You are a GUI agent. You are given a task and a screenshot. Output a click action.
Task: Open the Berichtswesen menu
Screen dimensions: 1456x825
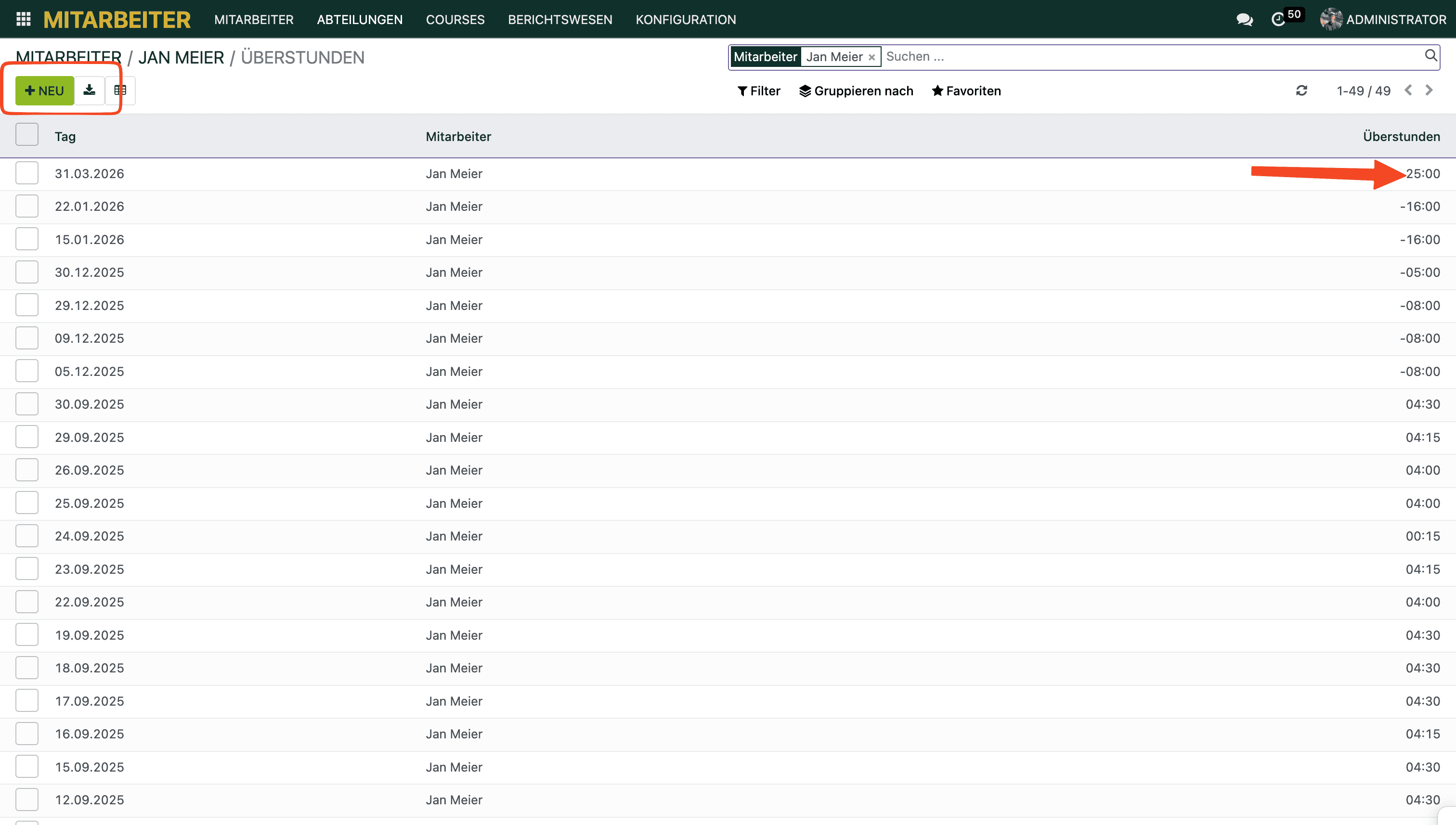click(559, 20)
